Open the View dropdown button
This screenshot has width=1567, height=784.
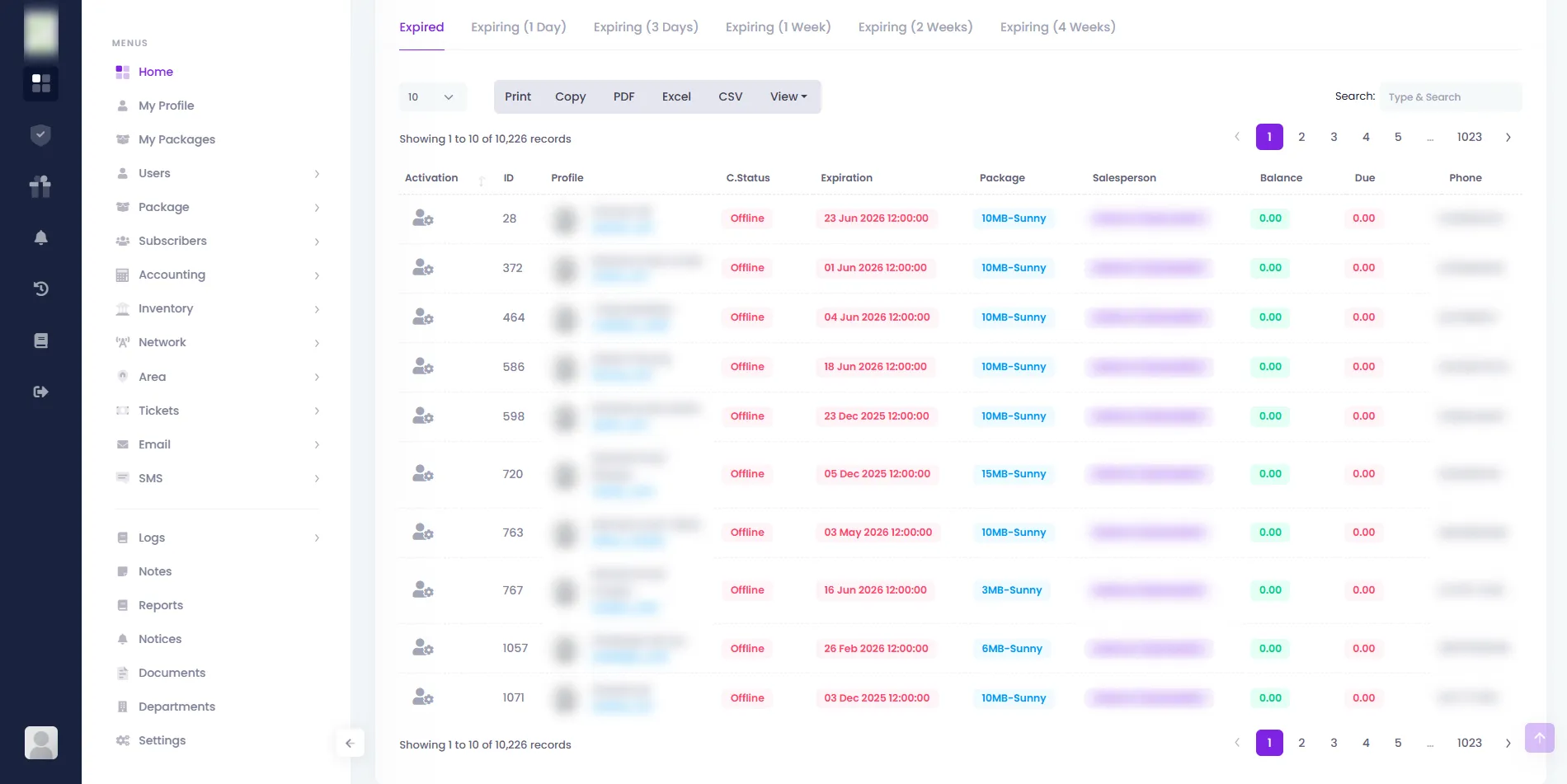pyautogui.click(x=788, y=96)
